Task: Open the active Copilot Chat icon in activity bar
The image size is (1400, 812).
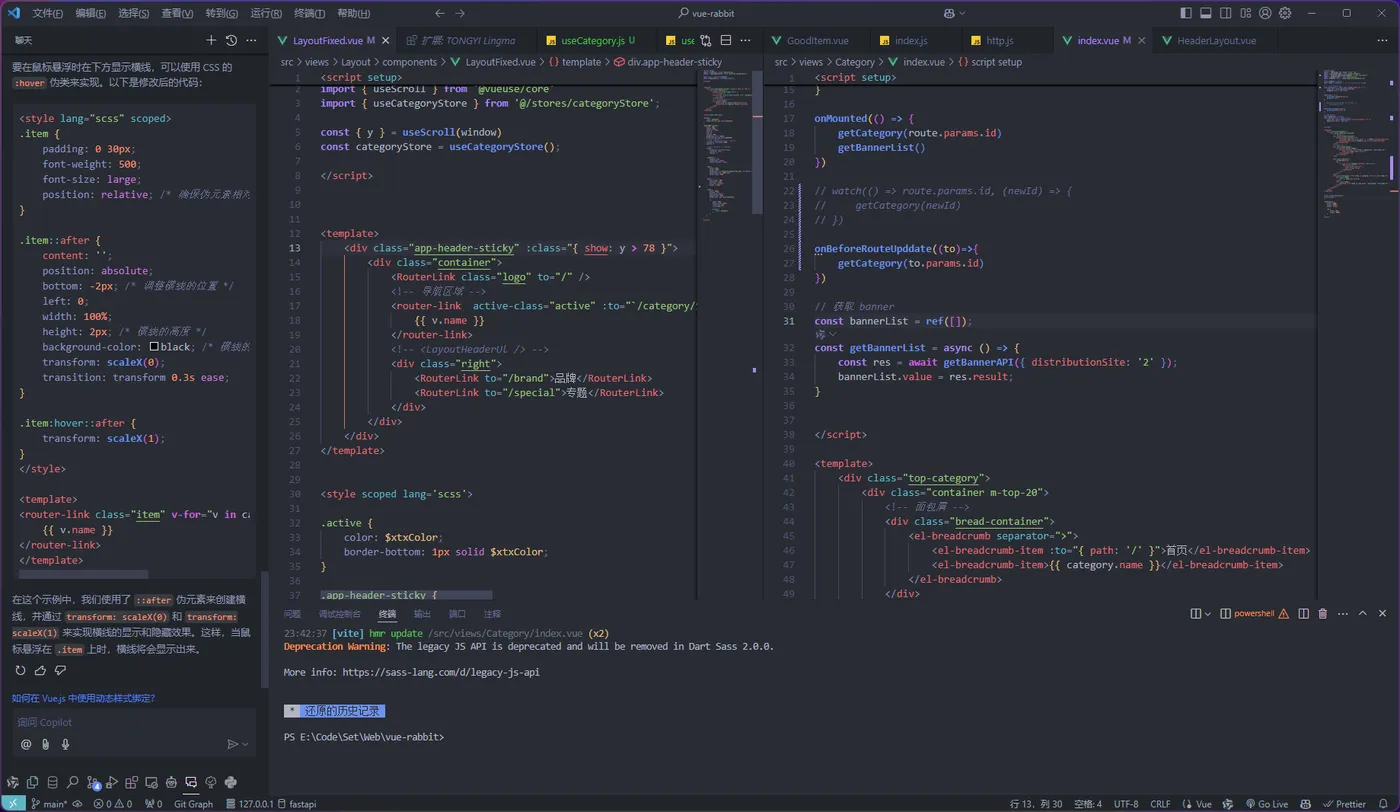Action: (x=191, y=782)
